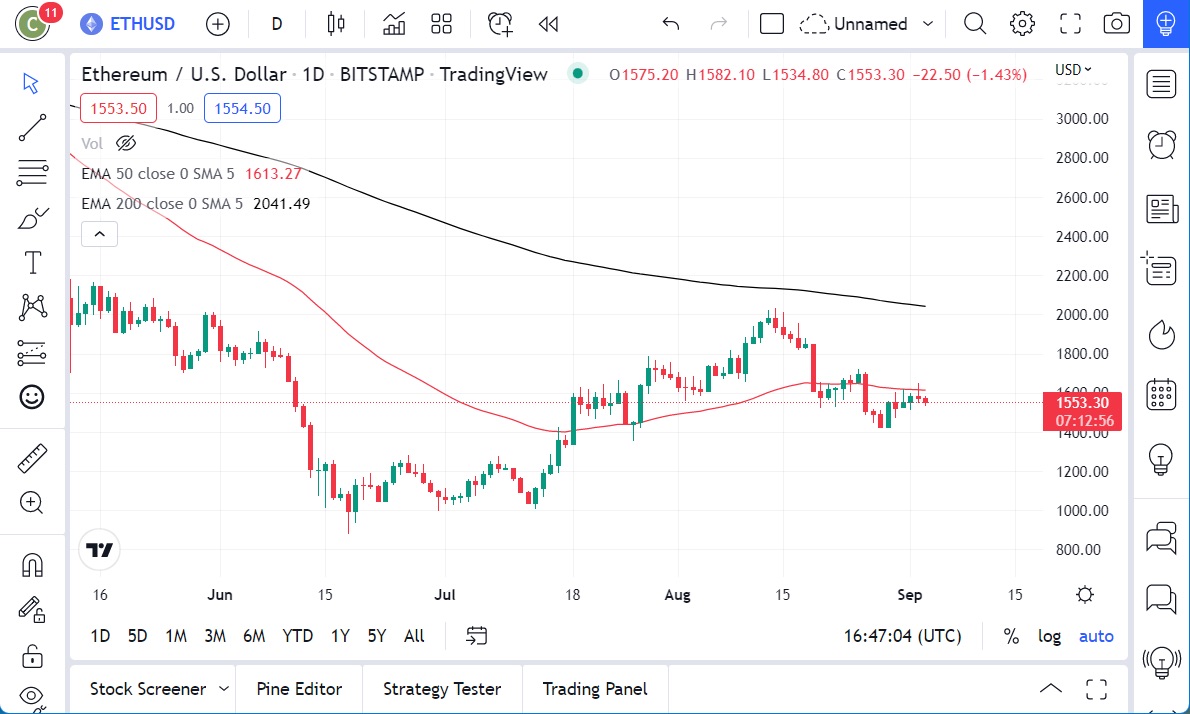
Task: Enable magnet mode in left toolbar
Action: [x=32, y=564]
